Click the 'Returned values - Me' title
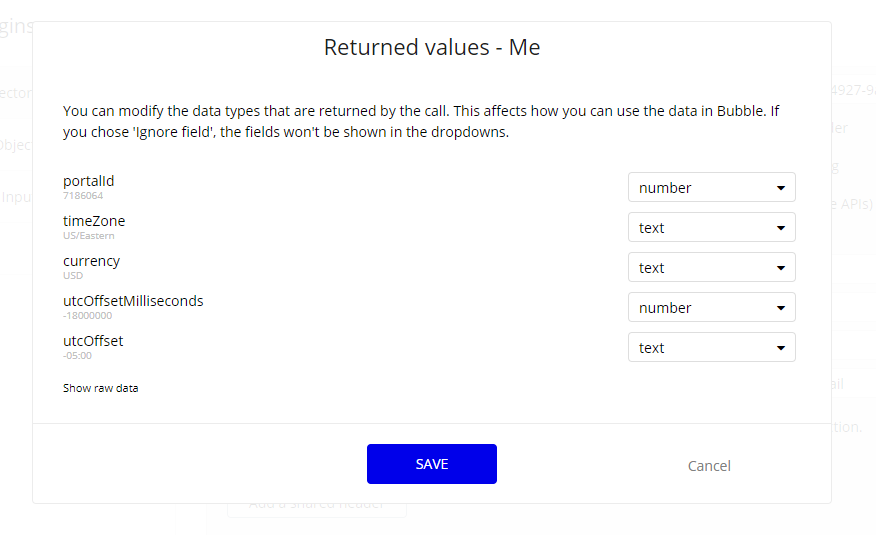The height and width of the screenshot is (535, 876). click(432, 47)
